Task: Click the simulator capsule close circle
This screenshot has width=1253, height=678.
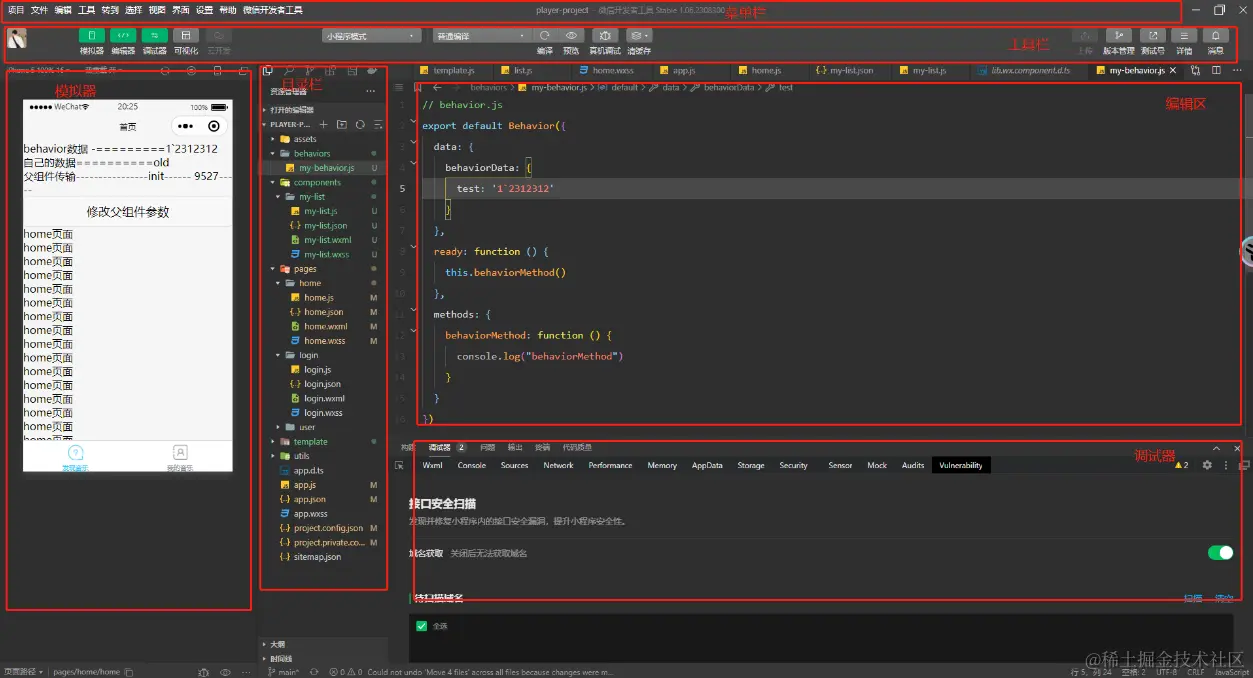Action: 214,127
